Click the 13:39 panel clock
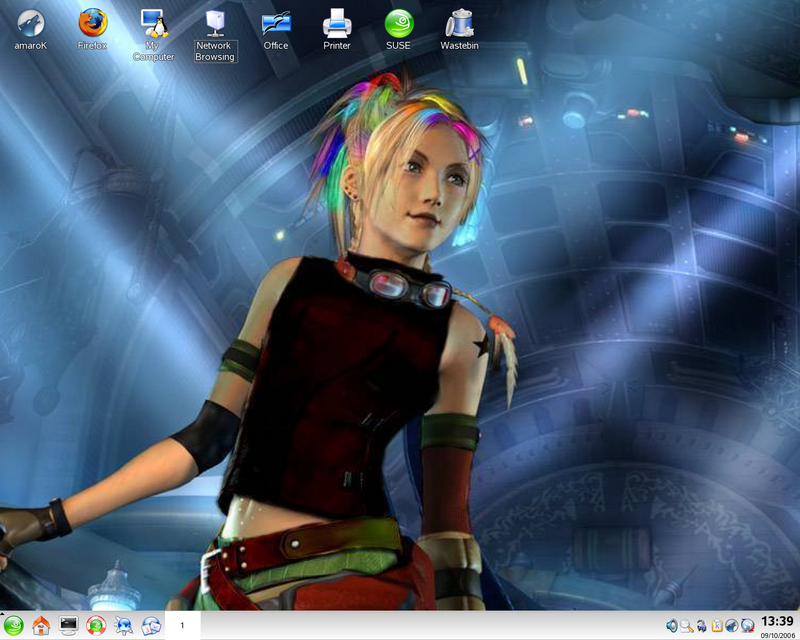Viewport: 800px width, 640px height. click(x=778, y=621)
